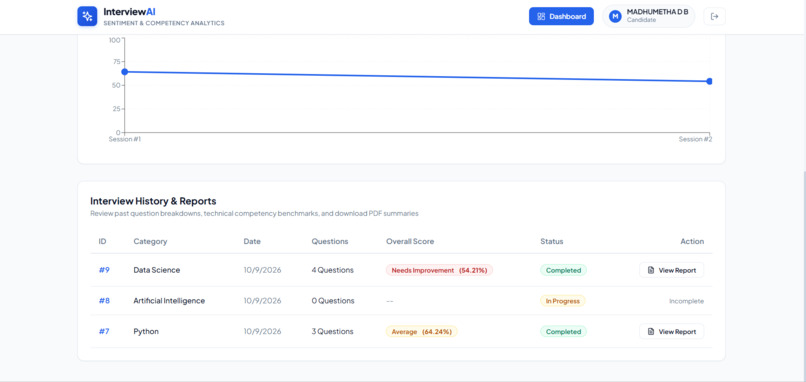The width and height of the screenshot is (806, 382).
Task: Click the document icon in the Python row
Action: [651, 332]
